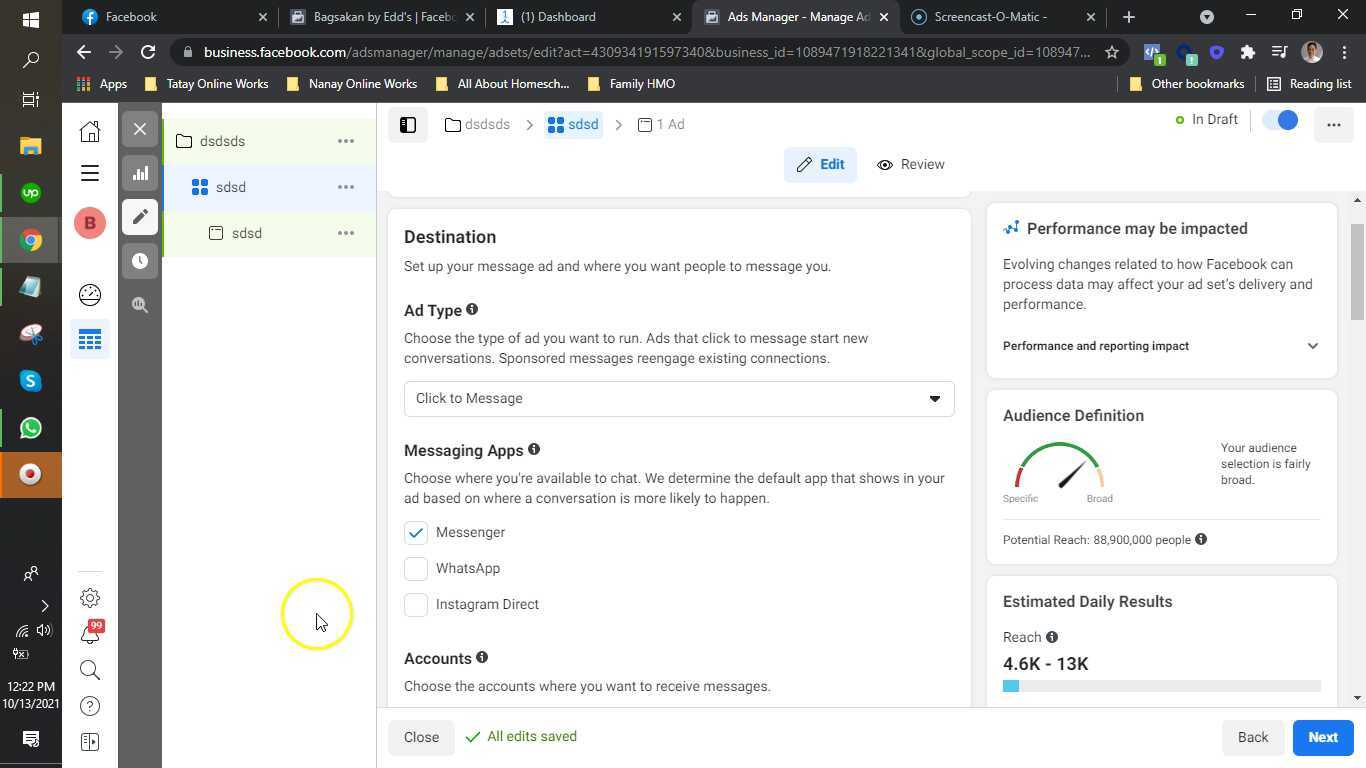Open Chrome tab search dropdown arrow
Screen dimensions: 1366x768
point(1207,17)
